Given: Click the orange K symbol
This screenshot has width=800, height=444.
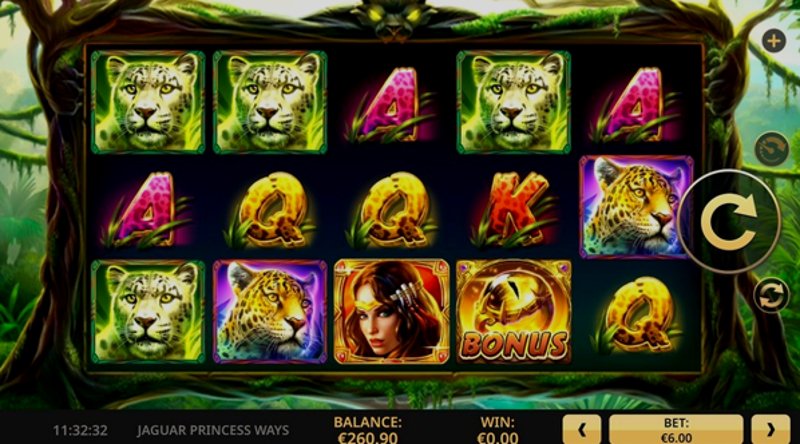Looking at the screenshot, I should (x=513, y=209).
